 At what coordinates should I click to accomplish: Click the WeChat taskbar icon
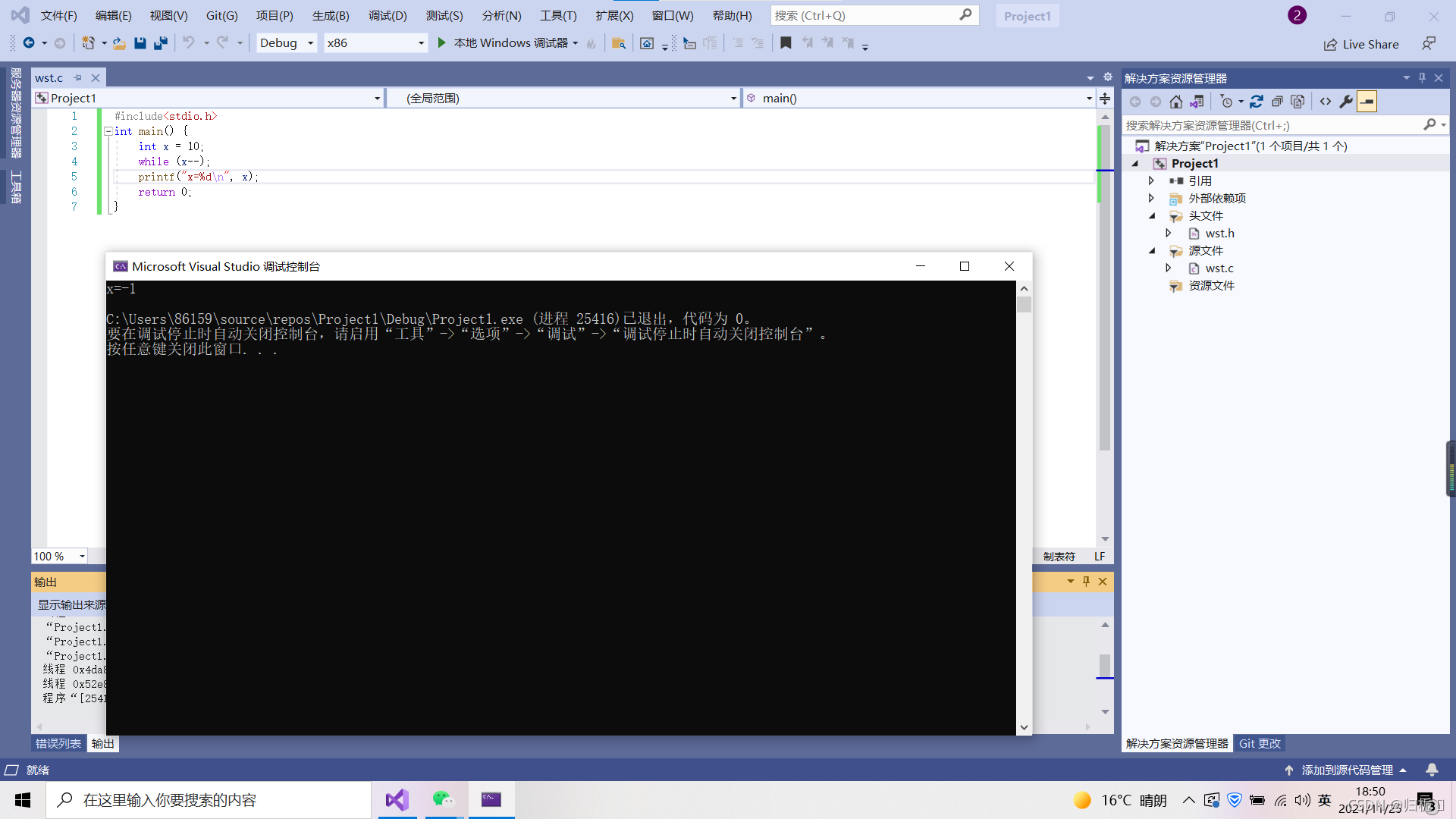(x=444, y=799)
